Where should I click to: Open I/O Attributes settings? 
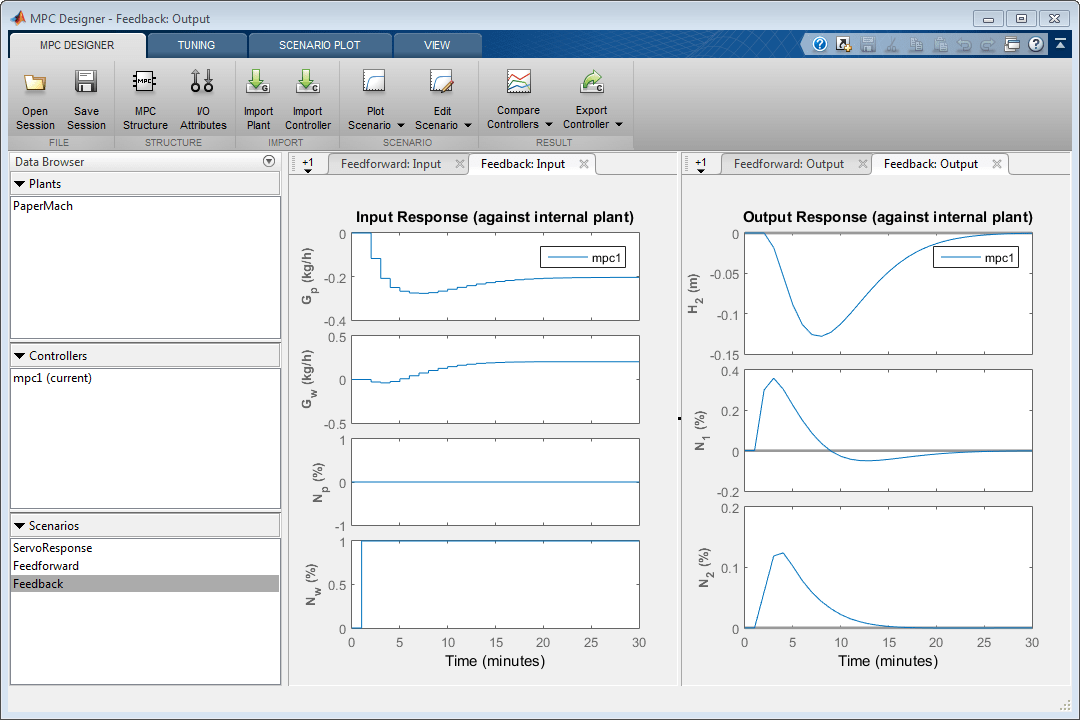coord(202,100)
